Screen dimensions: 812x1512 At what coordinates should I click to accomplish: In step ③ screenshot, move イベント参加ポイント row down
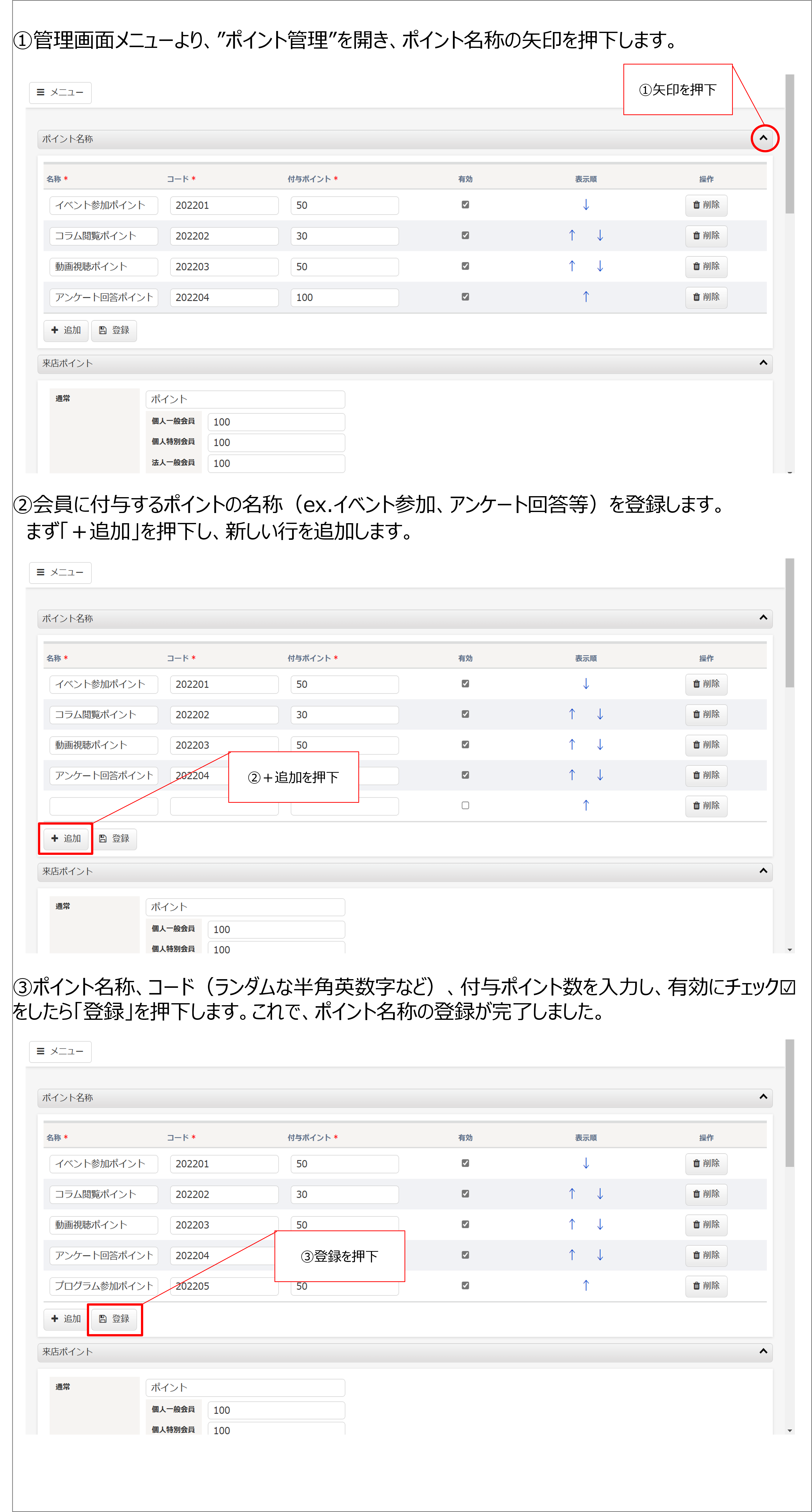click(x=585, y=1163)
